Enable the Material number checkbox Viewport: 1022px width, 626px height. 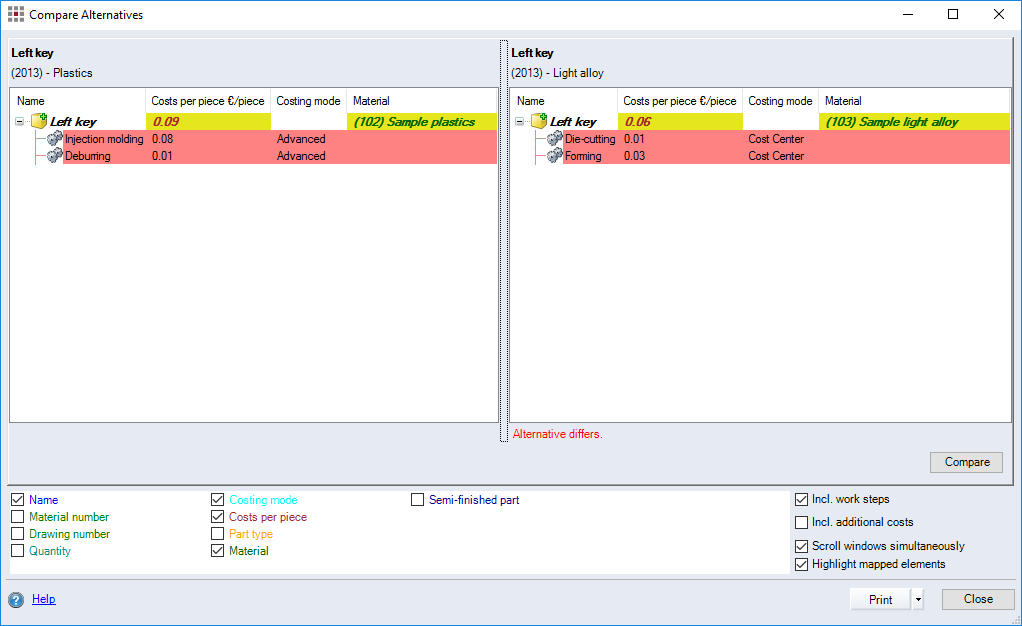[x=17, y=517]
